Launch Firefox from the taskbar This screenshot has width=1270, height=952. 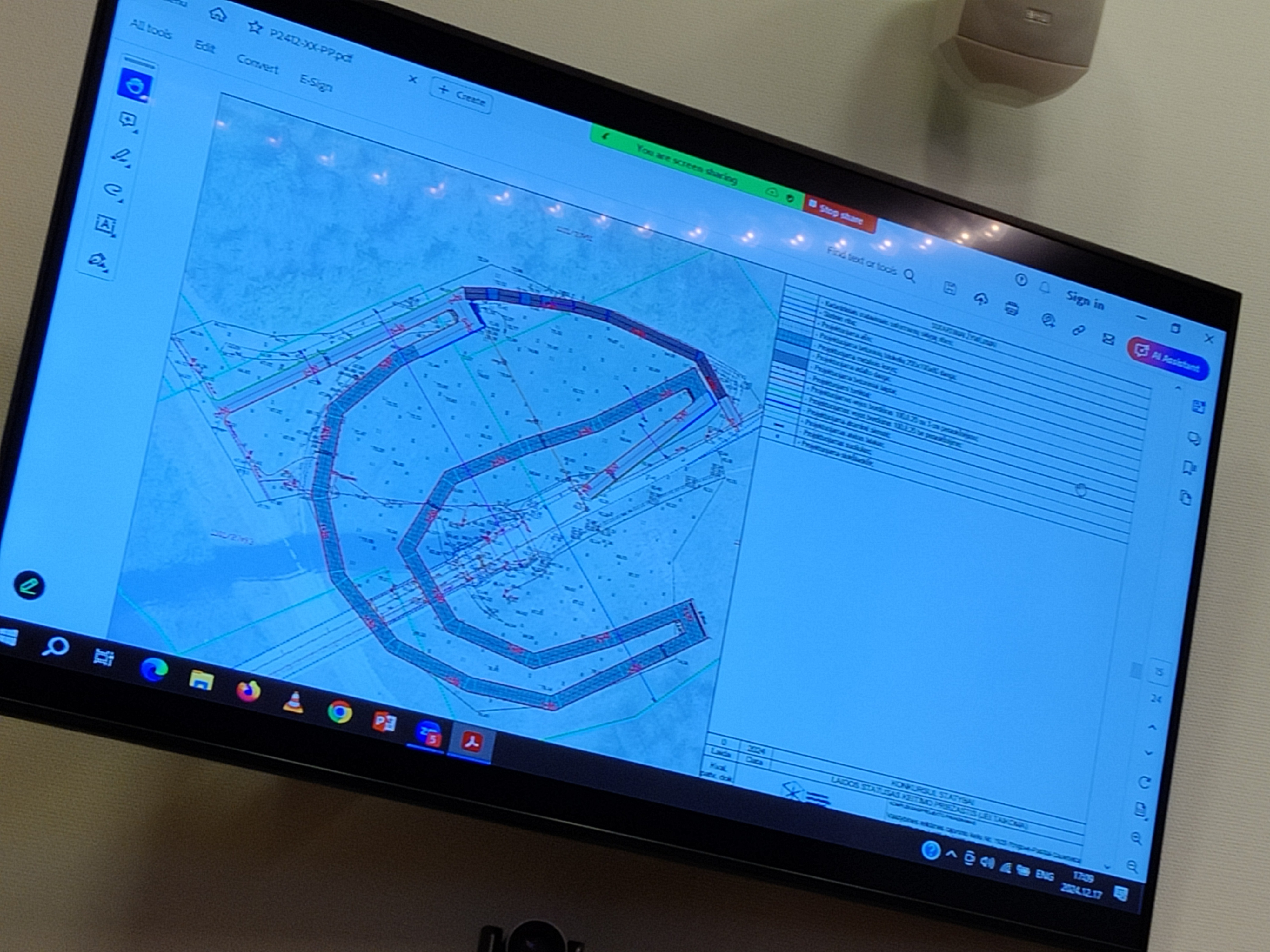click(x=247, y=691)
